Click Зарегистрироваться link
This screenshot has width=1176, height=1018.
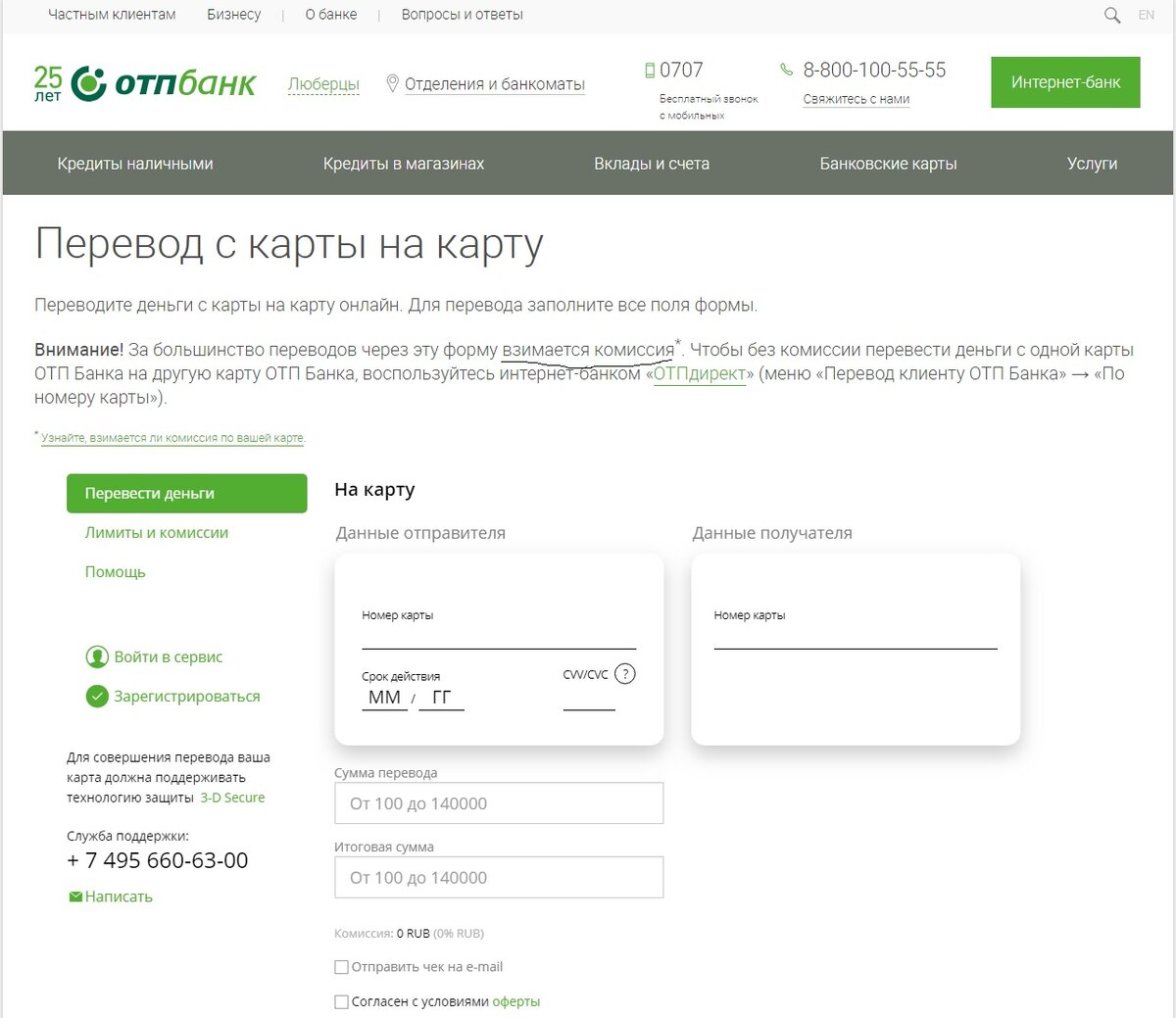point(187,697)
